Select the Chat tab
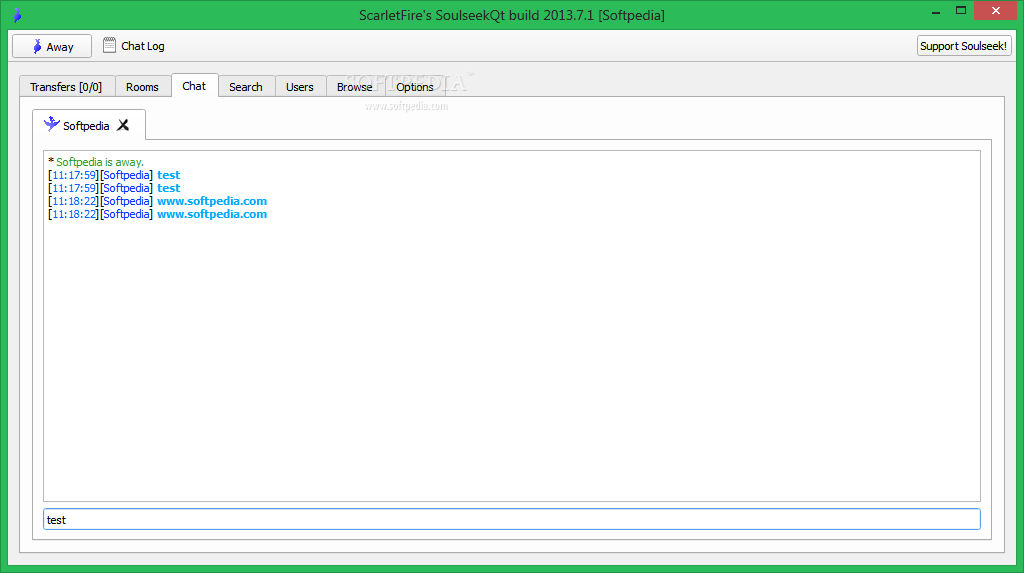 click(195, 86)
